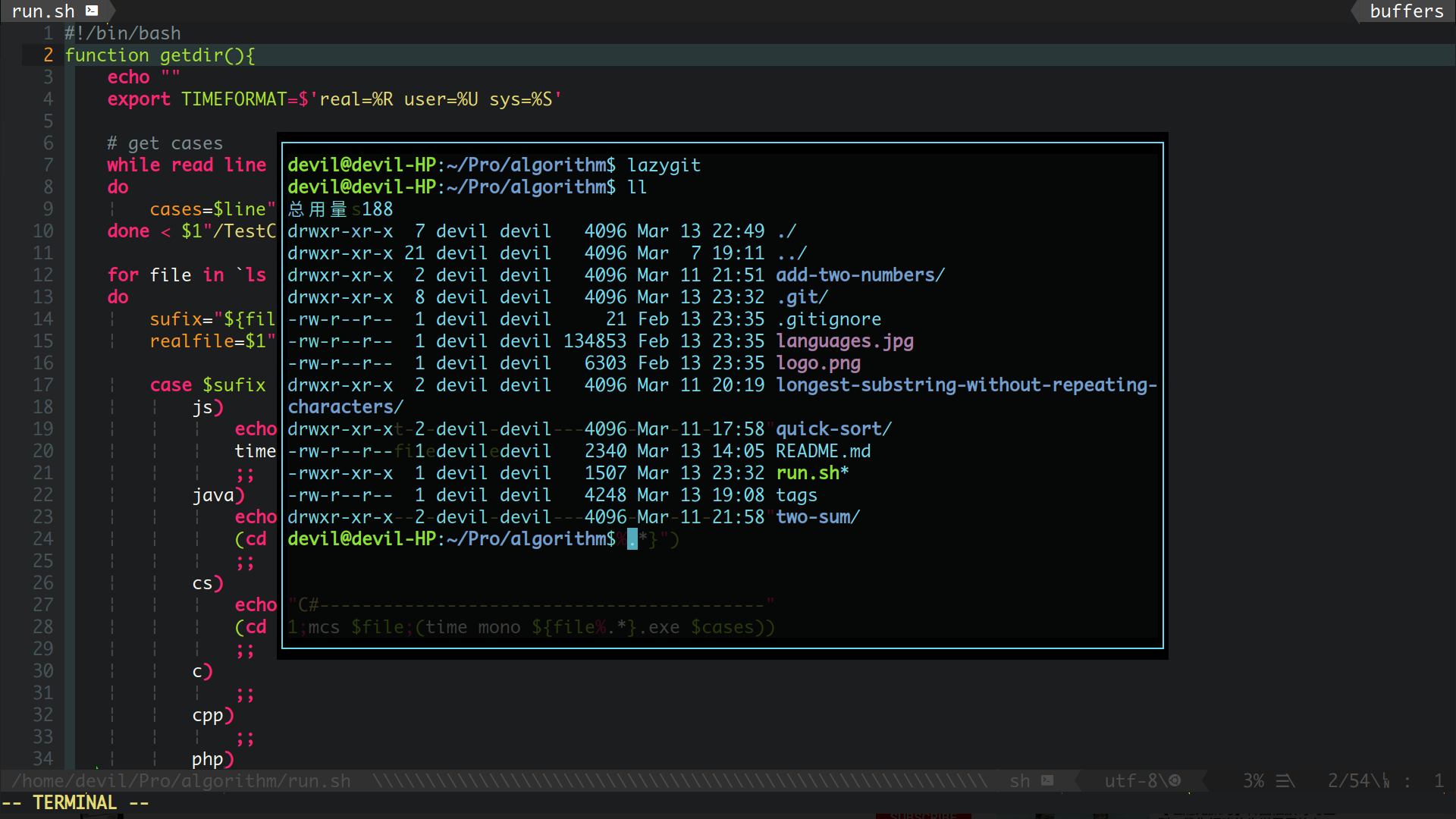Click the README.md file in listing
Screen dimensions: 1456x819
[x=823, y=451]
